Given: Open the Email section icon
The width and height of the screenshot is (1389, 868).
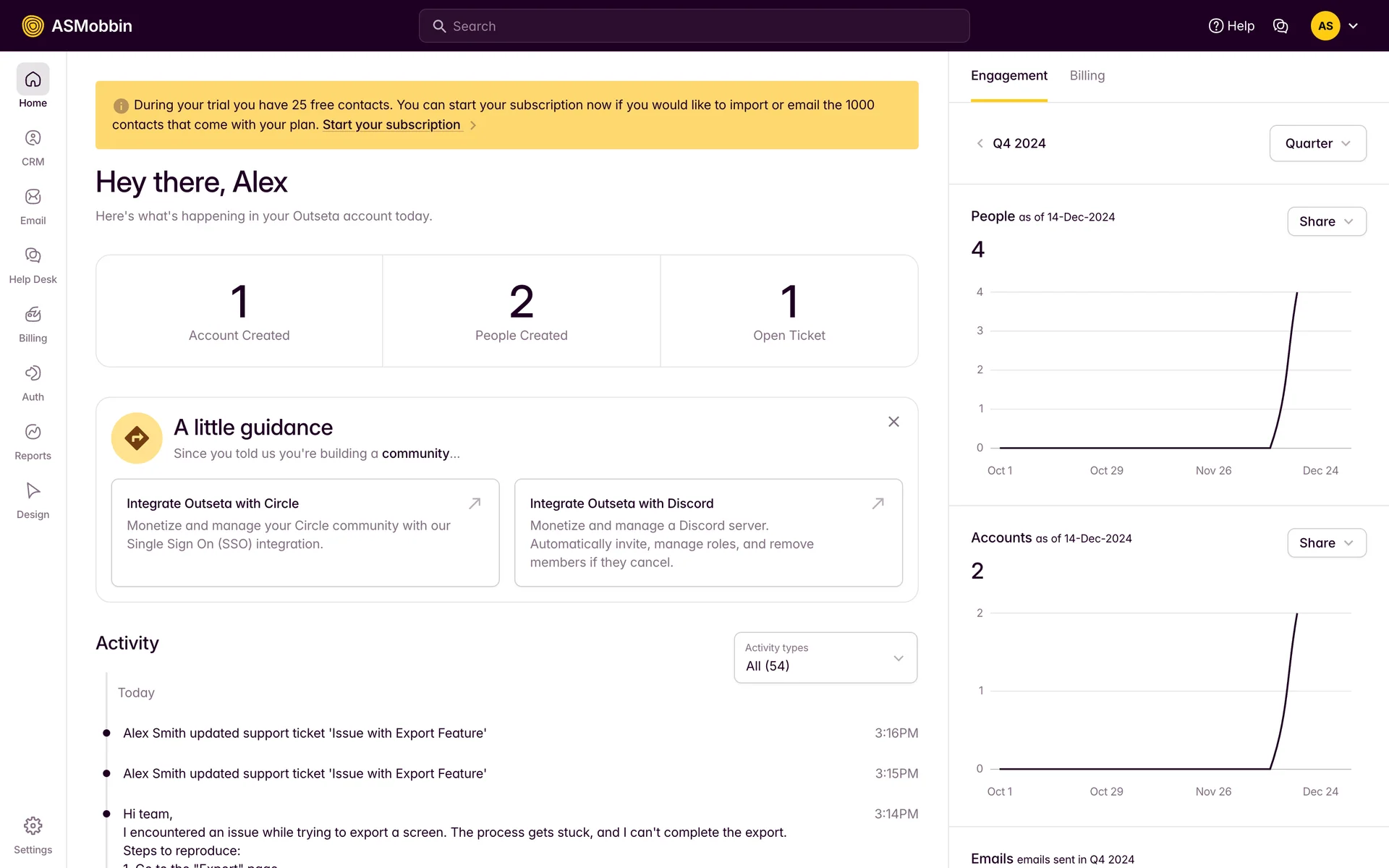Looking at the screenshot, I should [33, 197].
